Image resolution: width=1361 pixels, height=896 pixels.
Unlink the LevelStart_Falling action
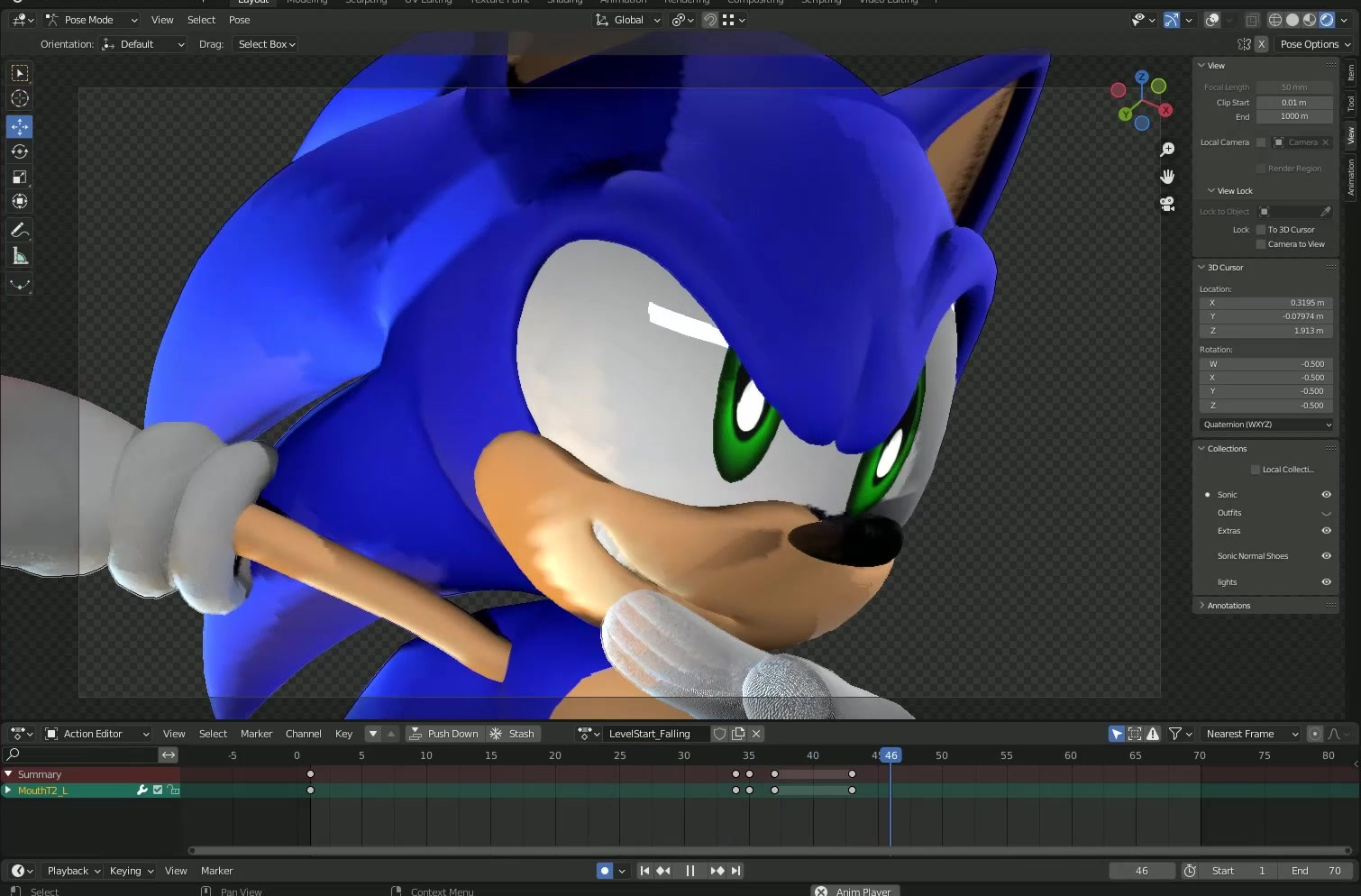pos(756,734)
